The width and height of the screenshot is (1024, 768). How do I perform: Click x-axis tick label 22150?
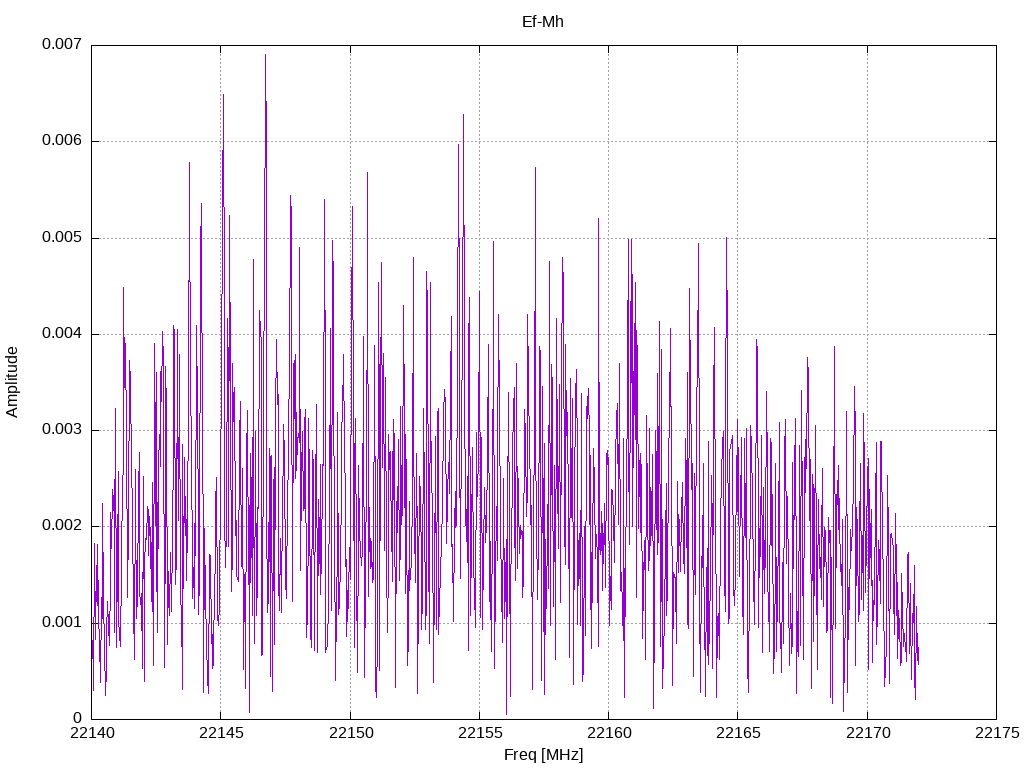coord(351,733)
